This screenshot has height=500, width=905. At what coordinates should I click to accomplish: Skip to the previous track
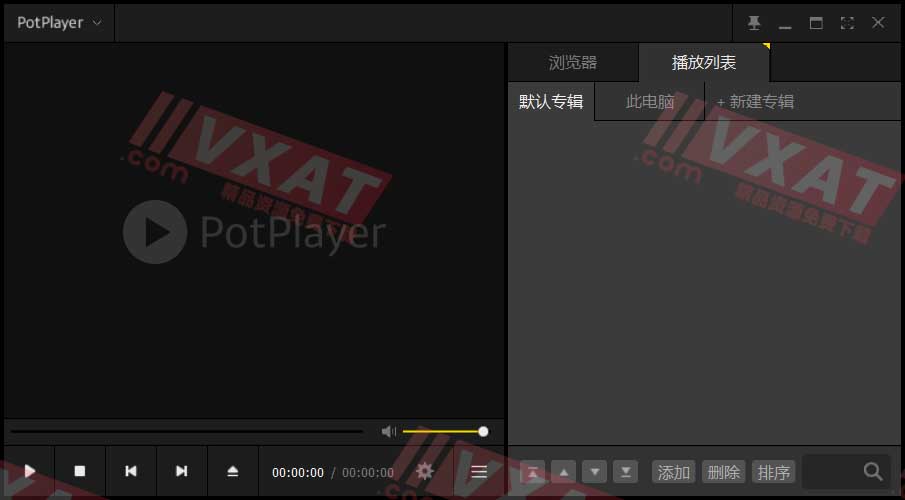(x=131, y=471)
